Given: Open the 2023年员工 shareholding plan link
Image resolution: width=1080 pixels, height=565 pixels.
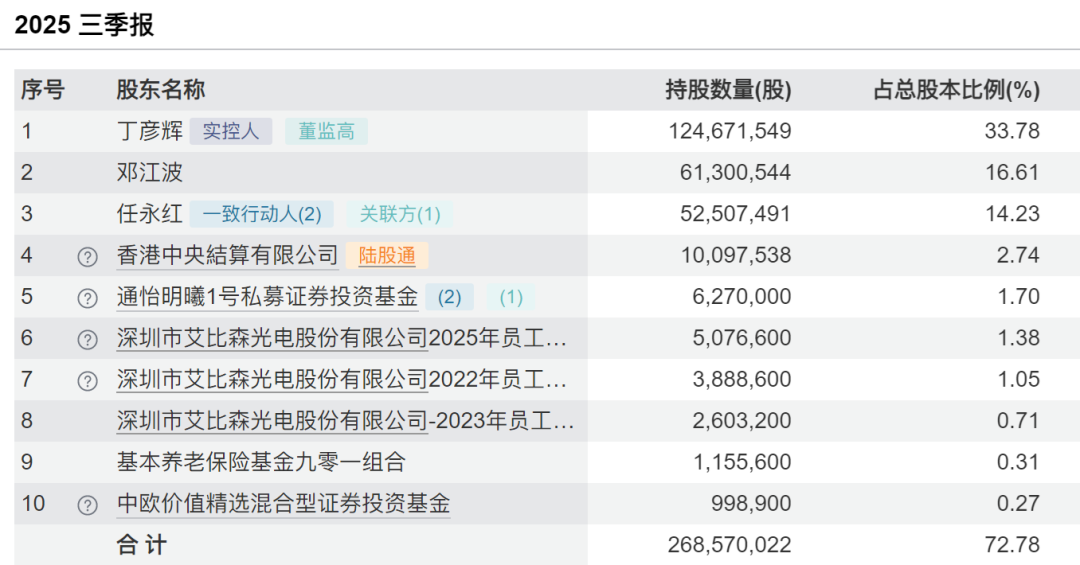Looking at the screenshot, I should [x=345, y=421].
